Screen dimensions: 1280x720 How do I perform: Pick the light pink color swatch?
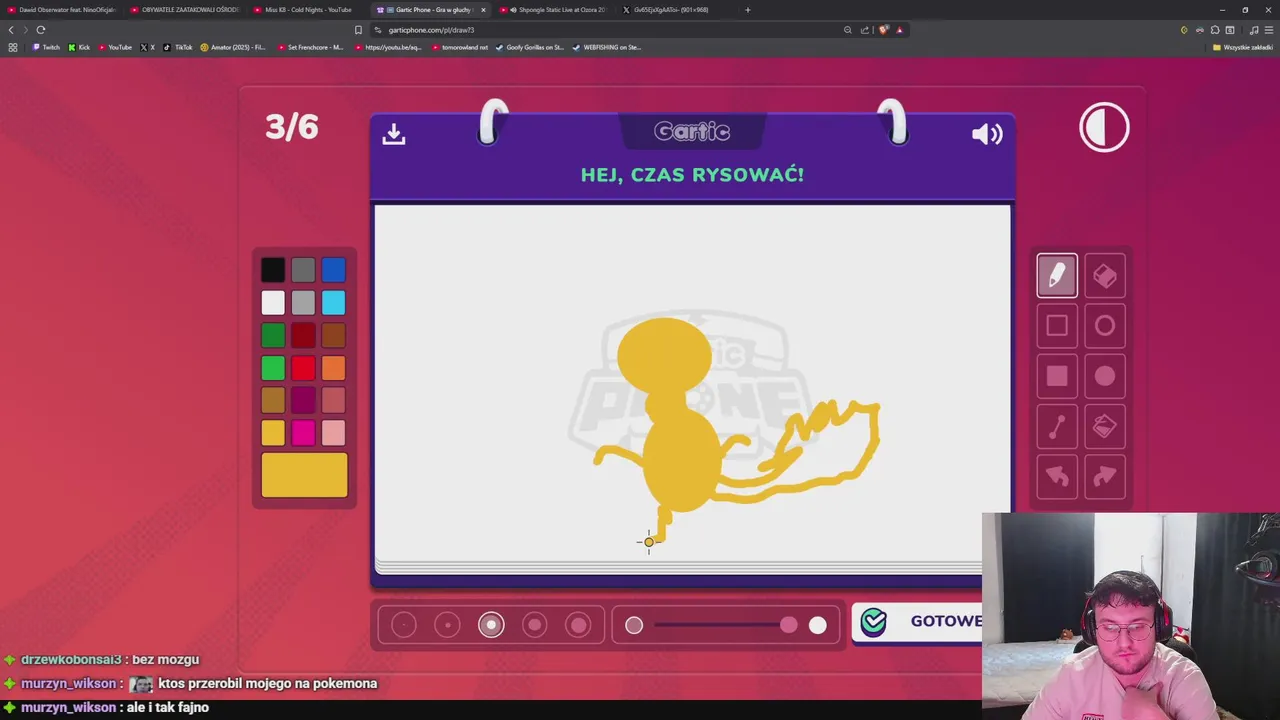334,432
